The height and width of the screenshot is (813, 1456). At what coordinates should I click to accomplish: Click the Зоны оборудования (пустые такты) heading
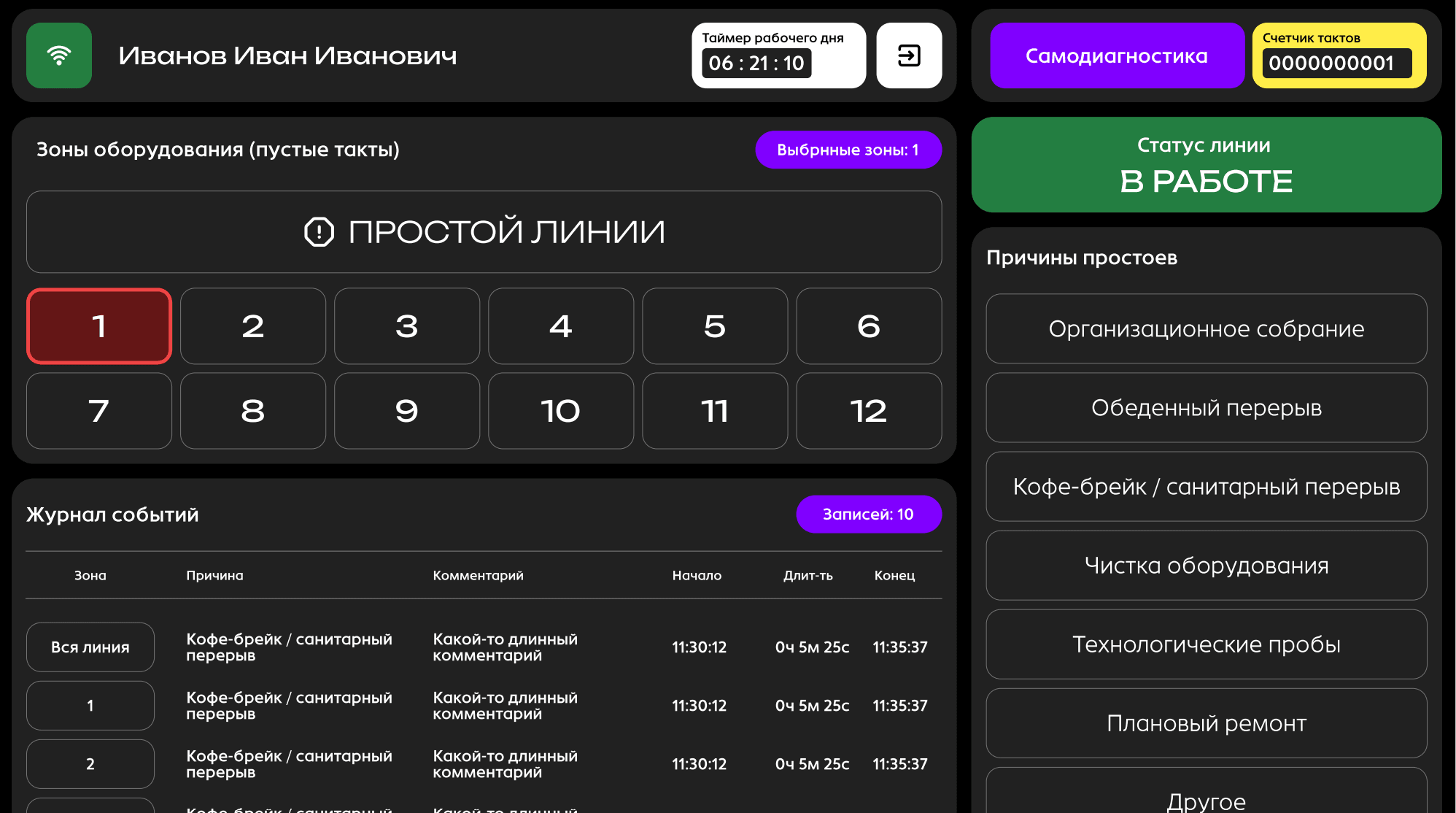pos(218,150)
